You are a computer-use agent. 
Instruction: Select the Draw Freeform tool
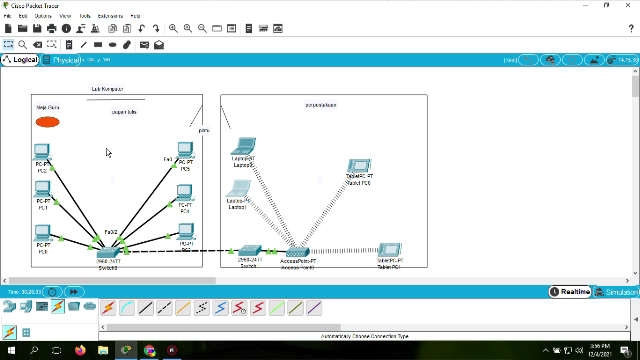[127, 44]
